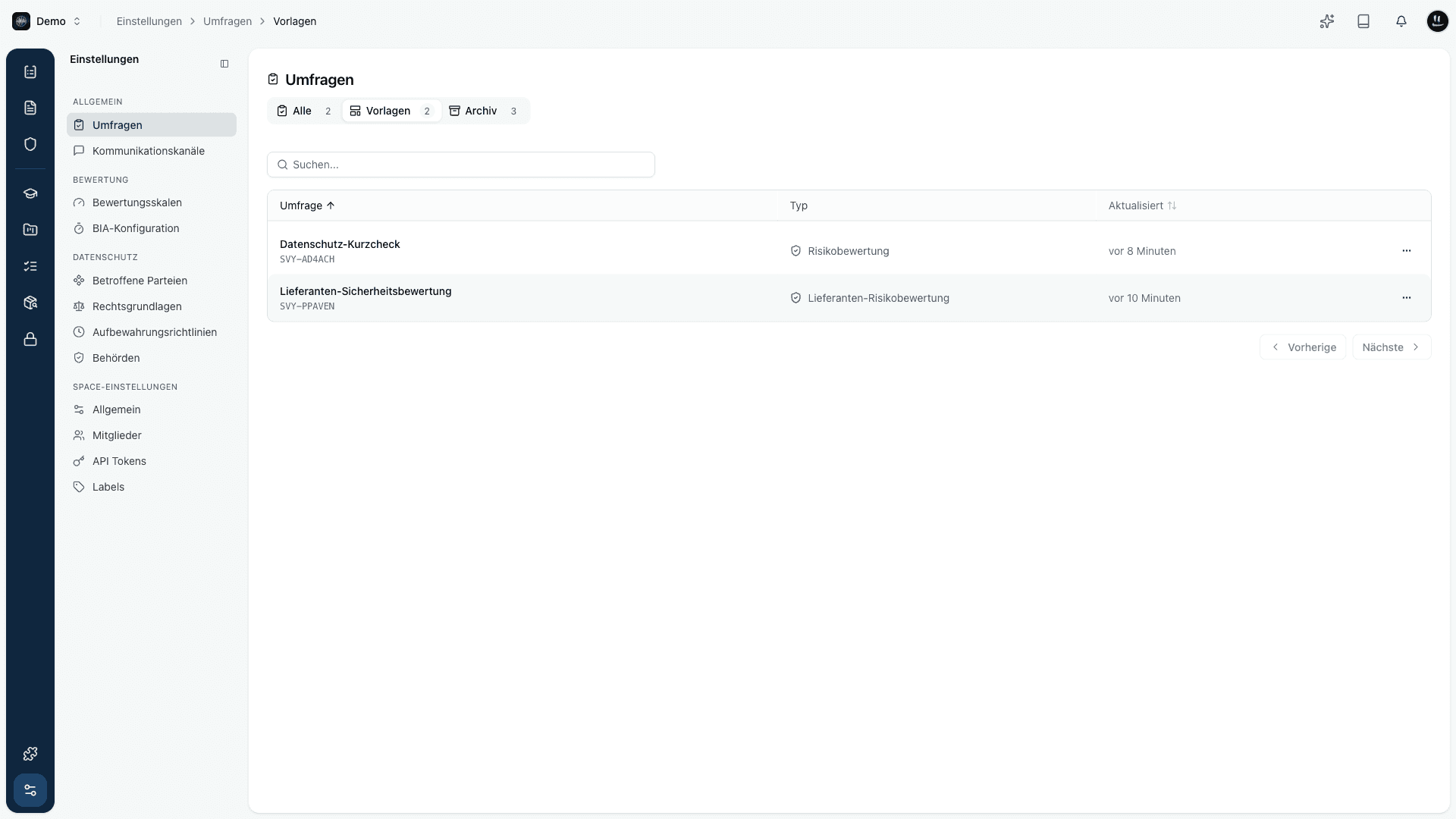Switch to the Vorlagen tab

point(391,111)
